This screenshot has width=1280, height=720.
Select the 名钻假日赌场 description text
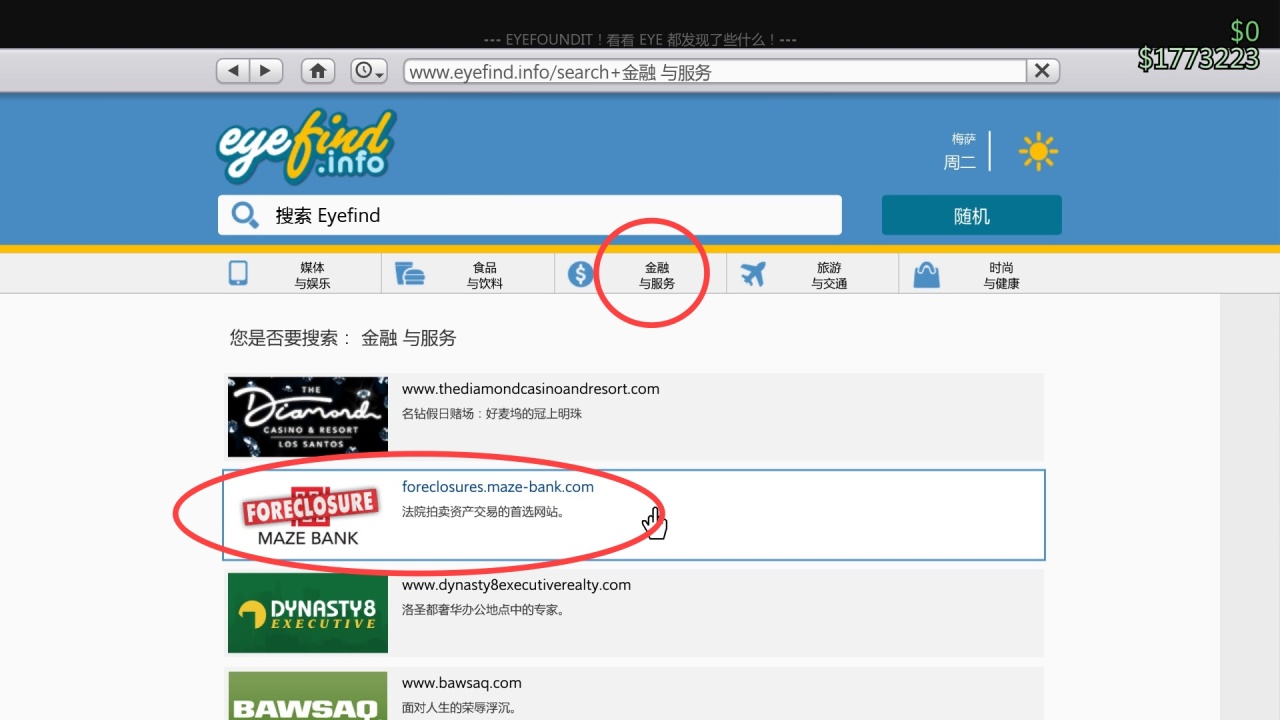[492, 414]
